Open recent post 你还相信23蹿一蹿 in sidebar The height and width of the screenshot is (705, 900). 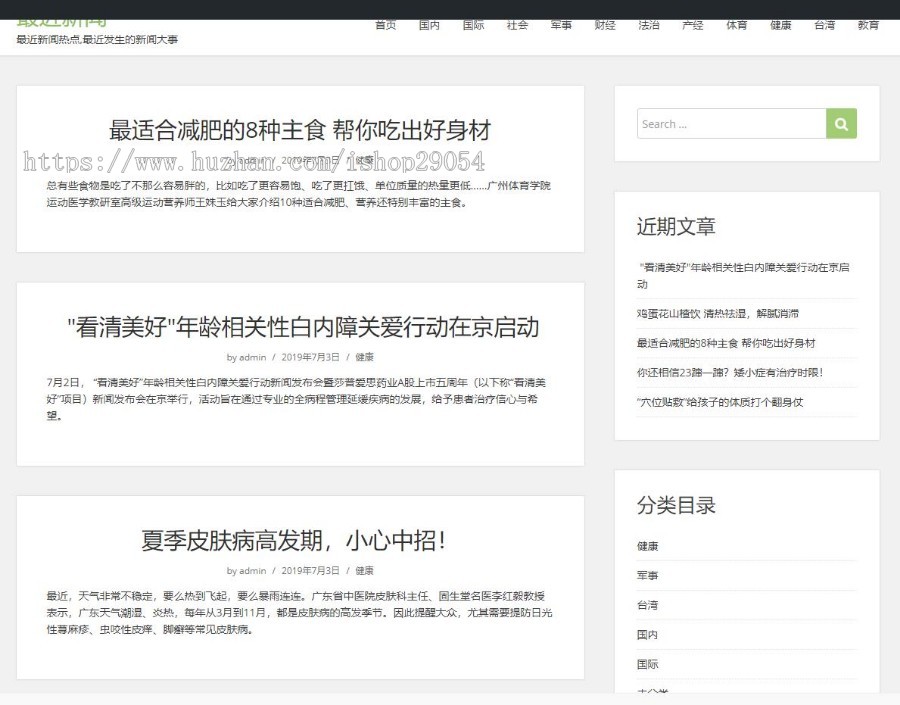729,373
